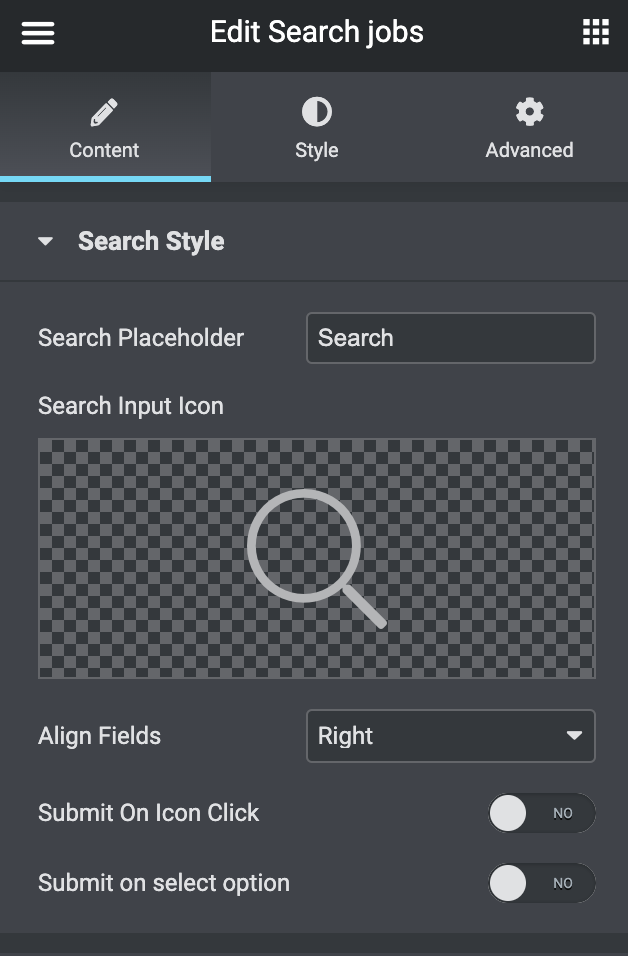Open the widgets grid panel
This screenshot has height=956, width=628.
point(596,32)
